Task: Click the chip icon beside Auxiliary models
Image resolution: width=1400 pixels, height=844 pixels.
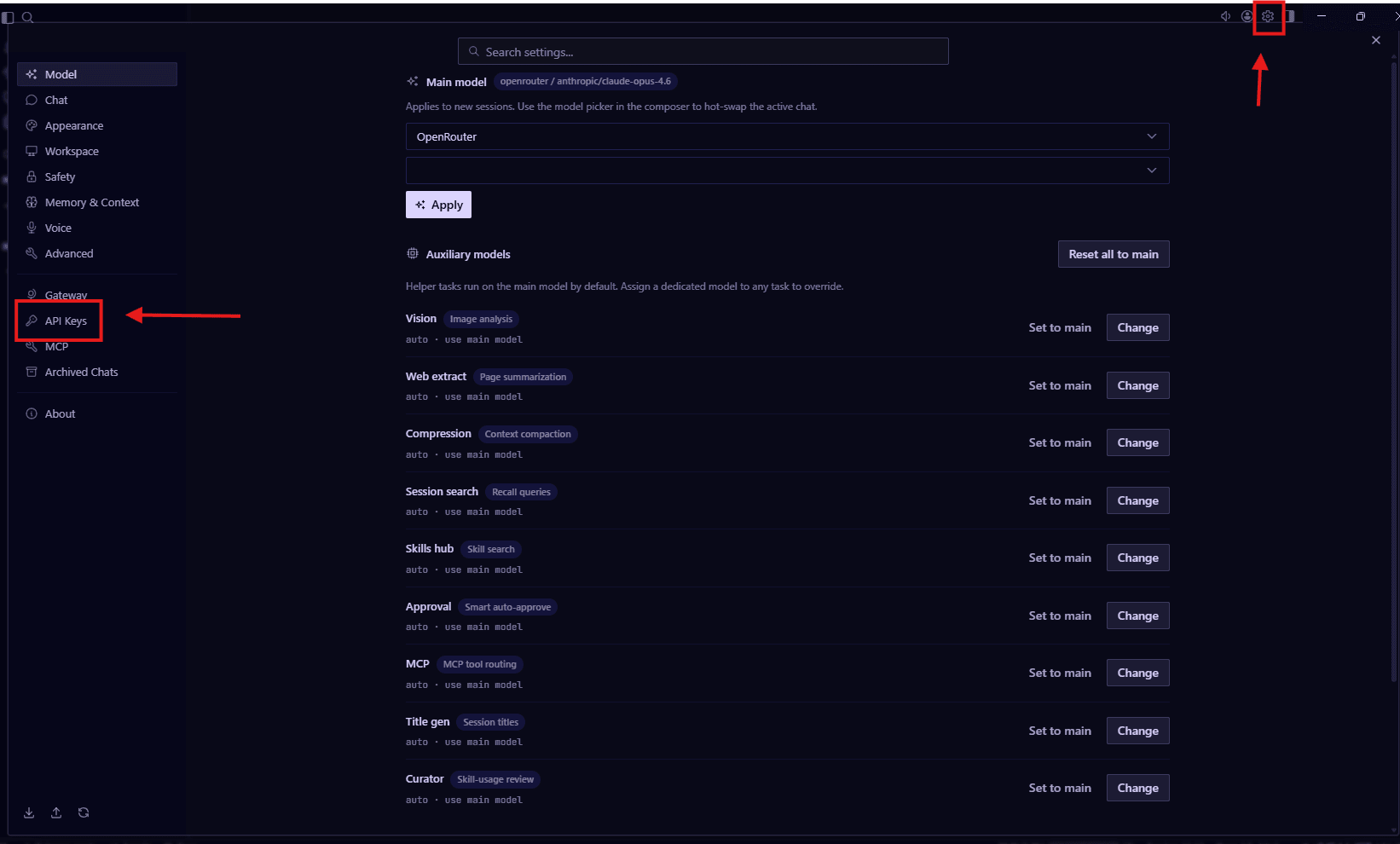Action: [x=413, y=254]
